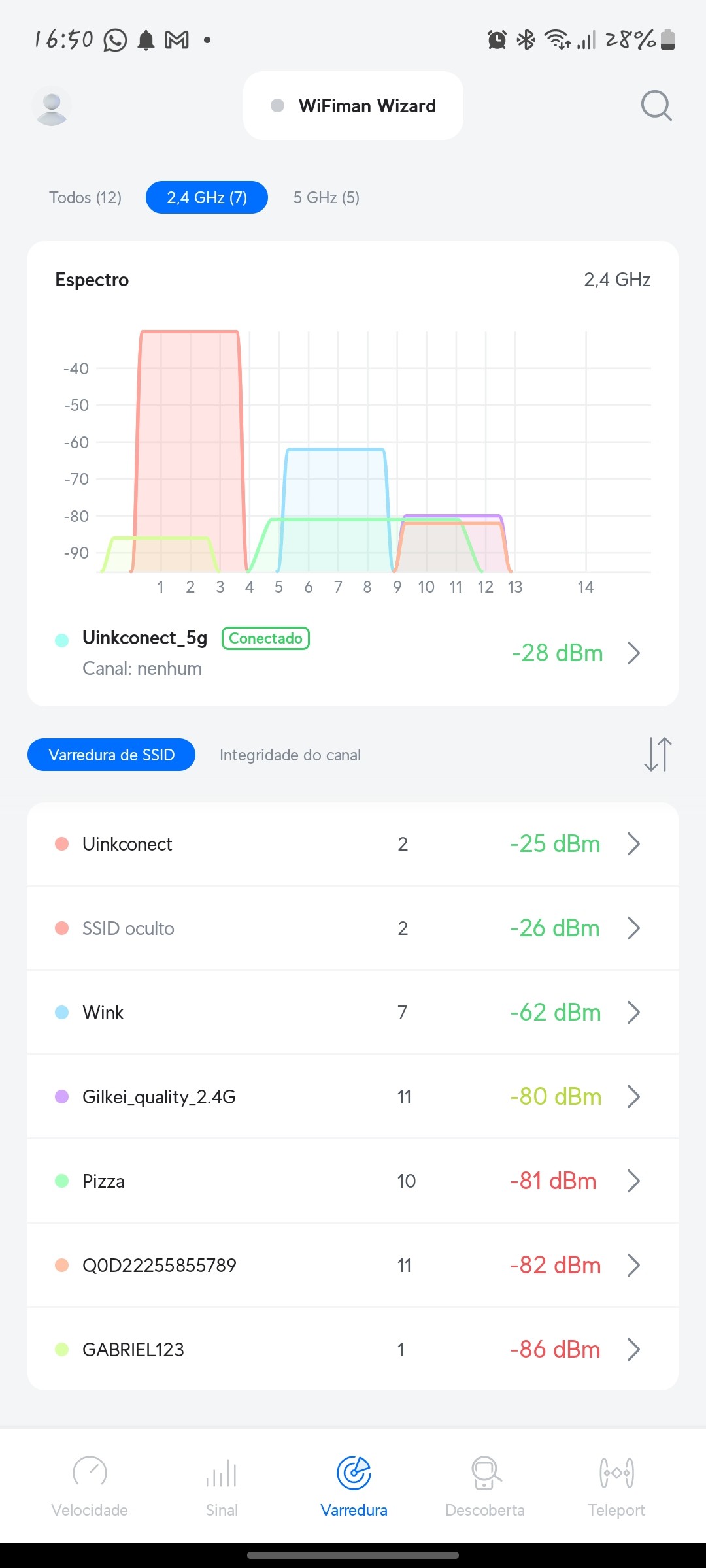The image size is (706, 1568).
Task: Switch to the 2,4 GHz filter
Action: pyautogui.click(x=207, y=197)
